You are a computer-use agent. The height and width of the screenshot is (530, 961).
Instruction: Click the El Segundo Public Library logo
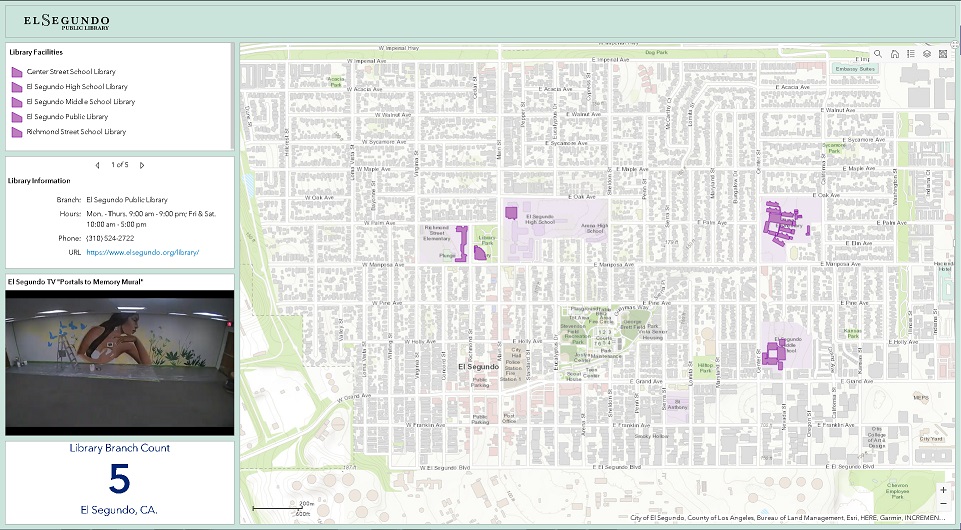tap(67, 21)
